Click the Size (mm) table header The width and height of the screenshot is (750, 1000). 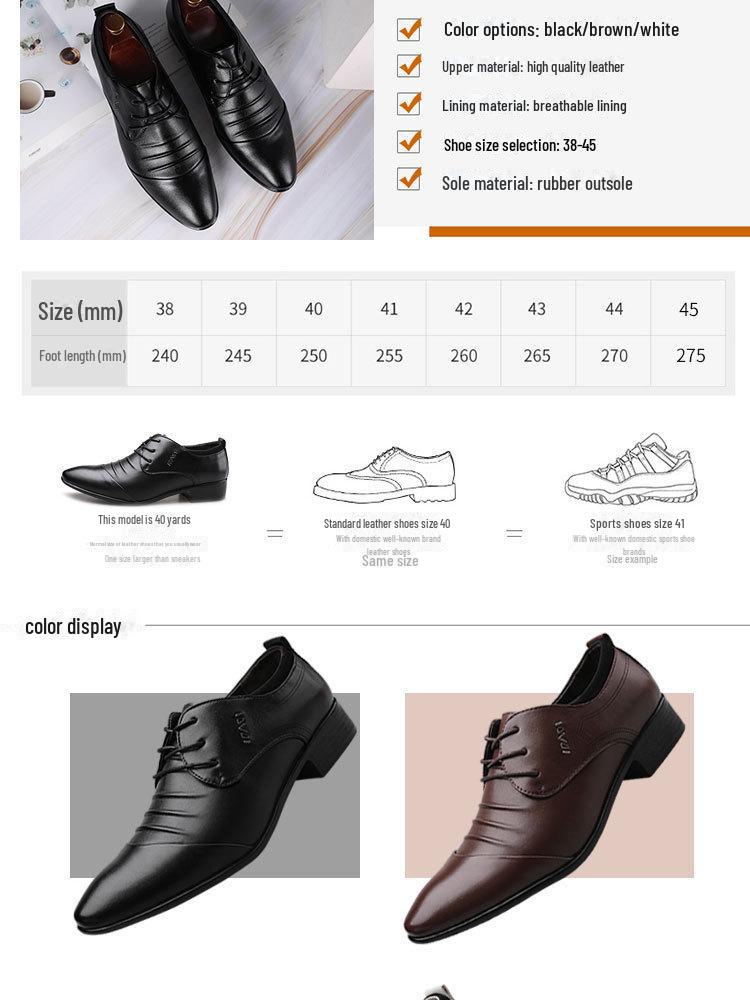tap(80, 311)
